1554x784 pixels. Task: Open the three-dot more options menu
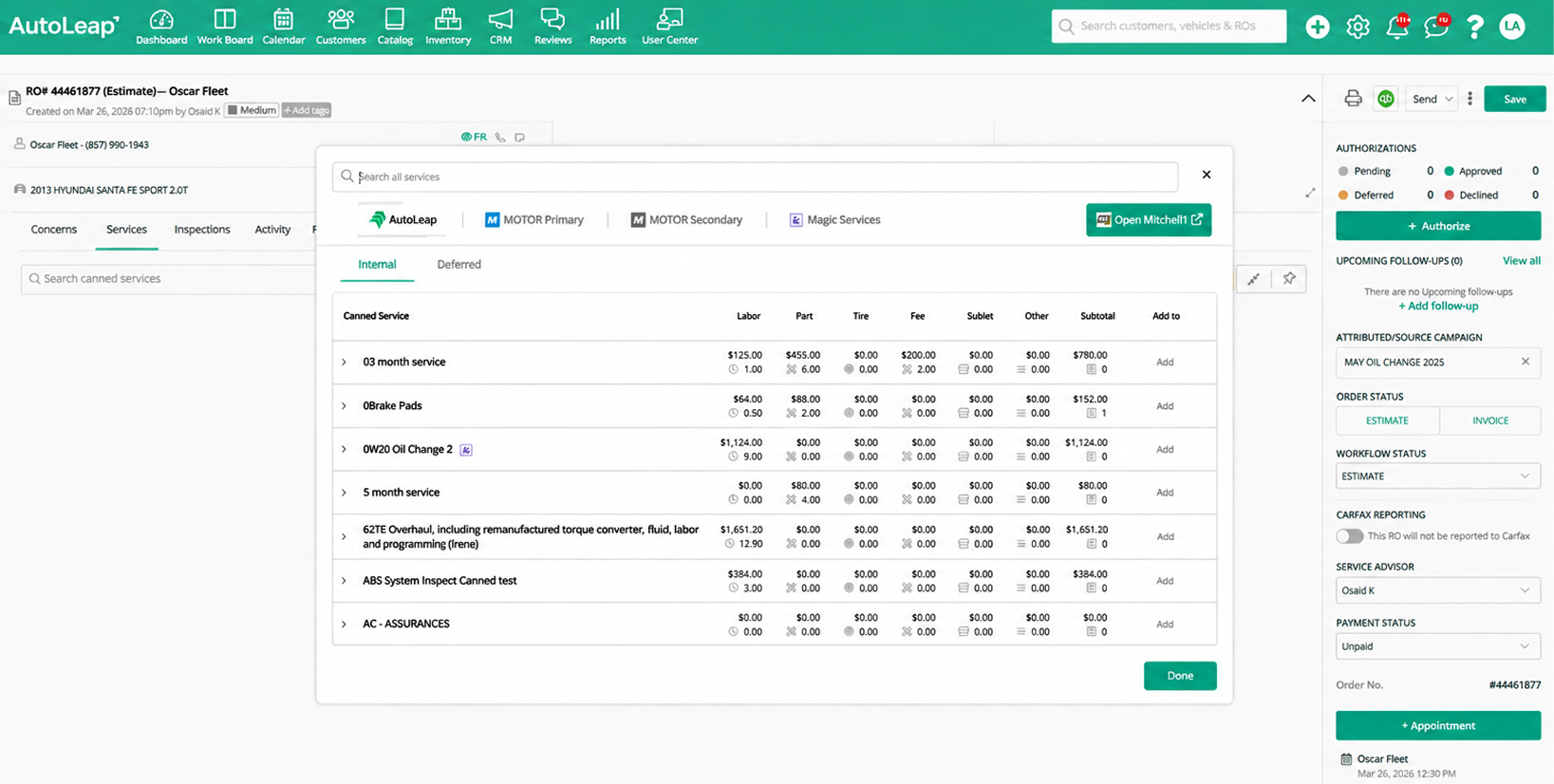[1470, 99]
